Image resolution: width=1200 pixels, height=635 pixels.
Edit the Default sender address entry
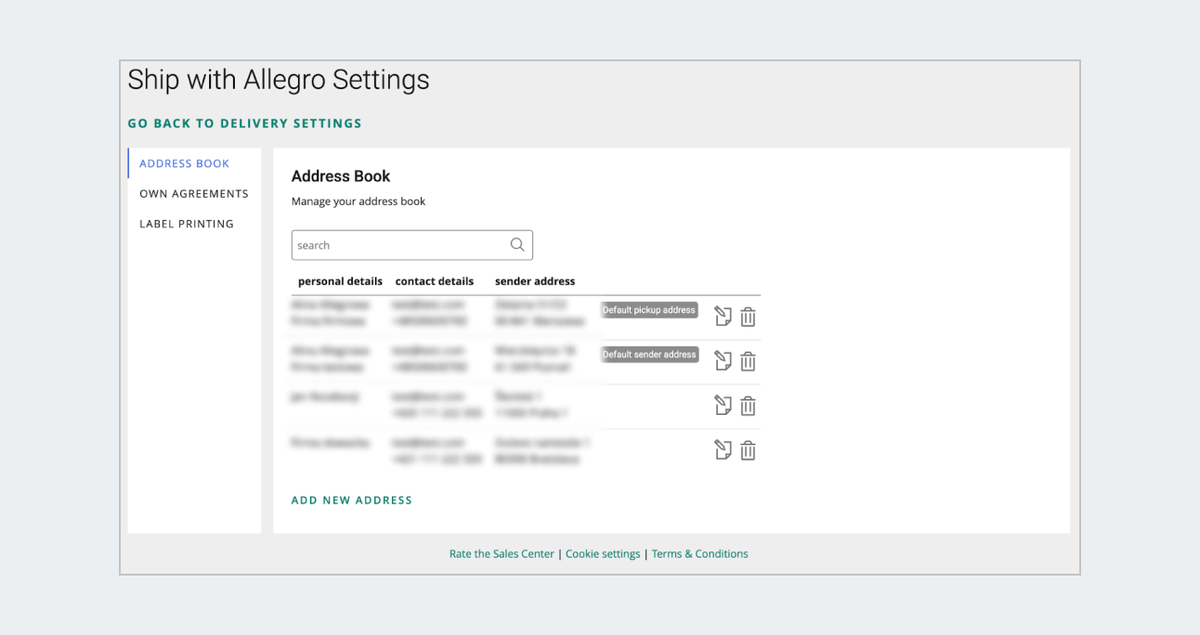click(722, 361)
